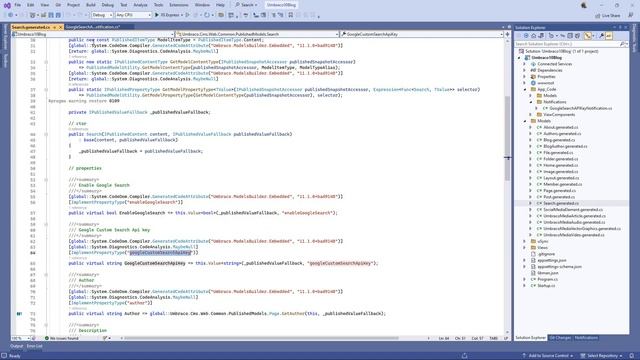Click Start Without Debugging icon
The width and height of the screenshot is (640, 360).
click(187, 15)
